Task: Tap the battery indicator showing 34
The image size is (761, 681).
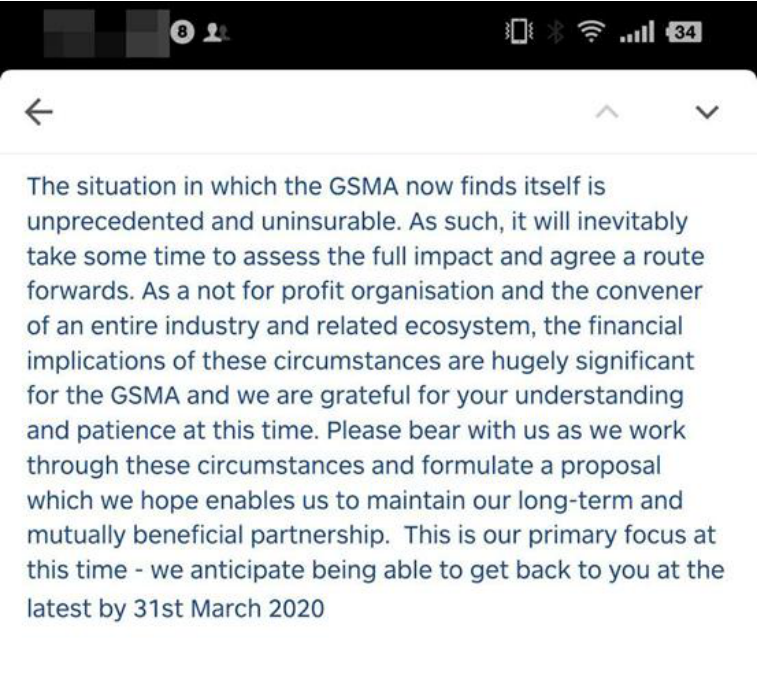Action: (684, 32)
